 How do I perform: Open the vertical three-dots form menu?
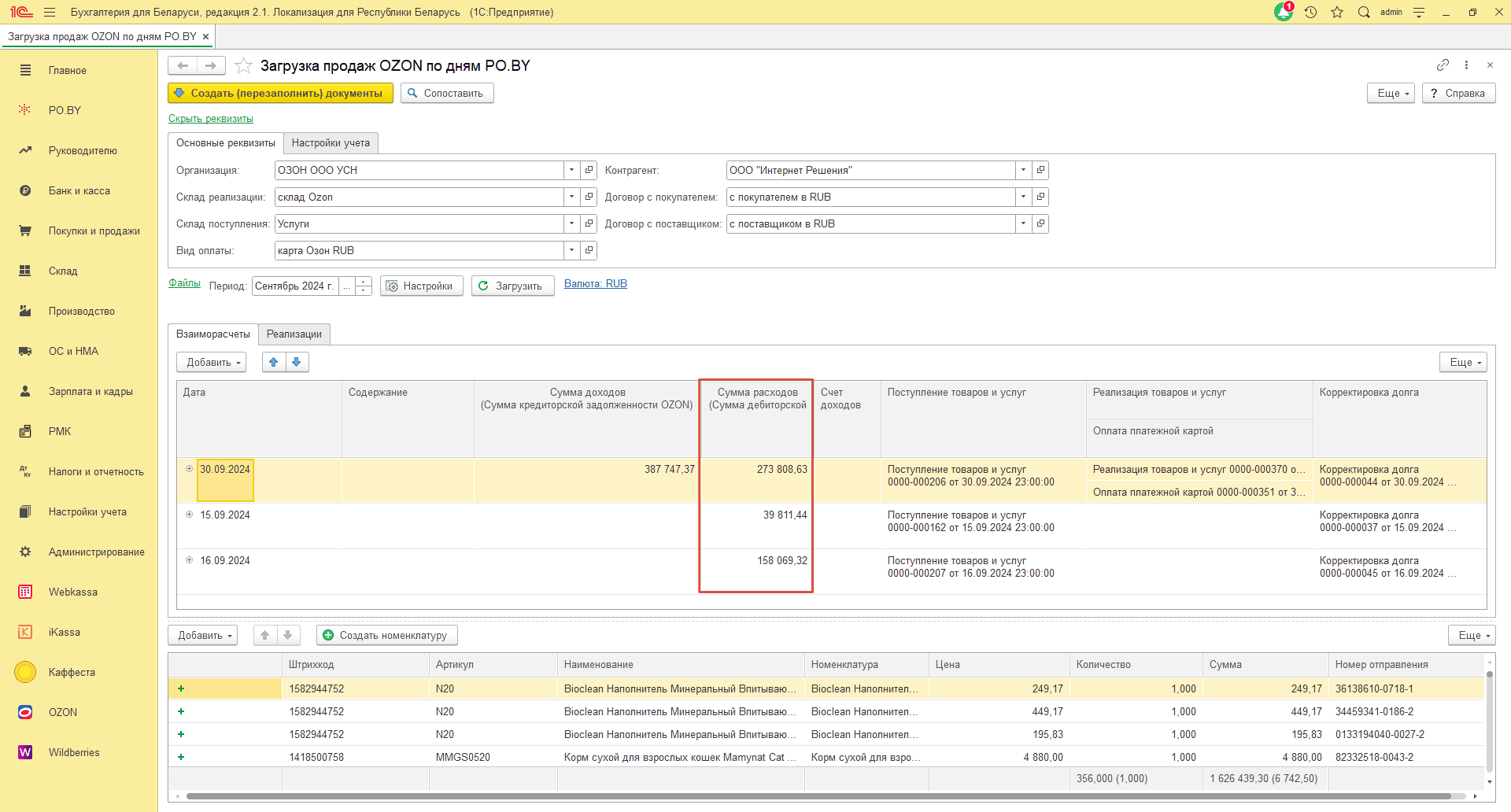coord(1466,65)
